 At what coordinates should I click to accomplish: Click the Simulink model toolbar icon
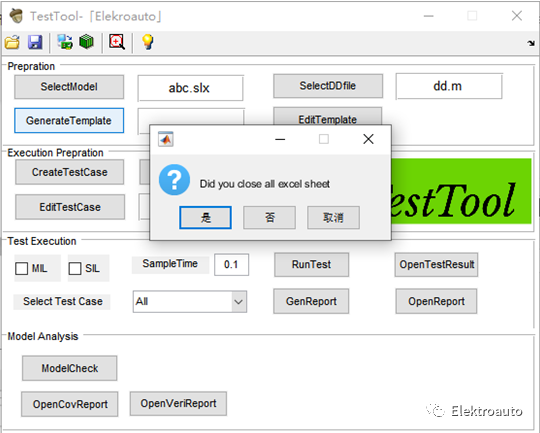pyautogui.click(x=65, y=42)
